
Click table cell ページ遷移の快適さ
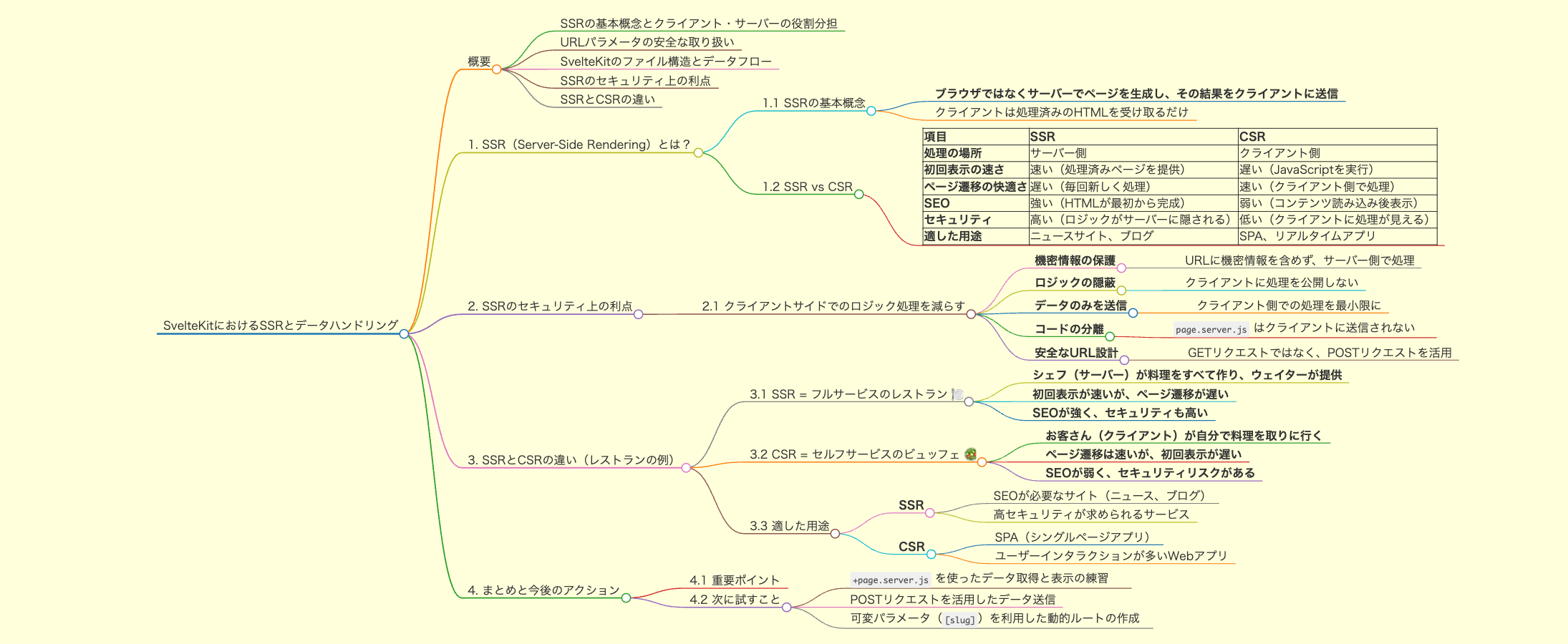[x=975, y=187]
